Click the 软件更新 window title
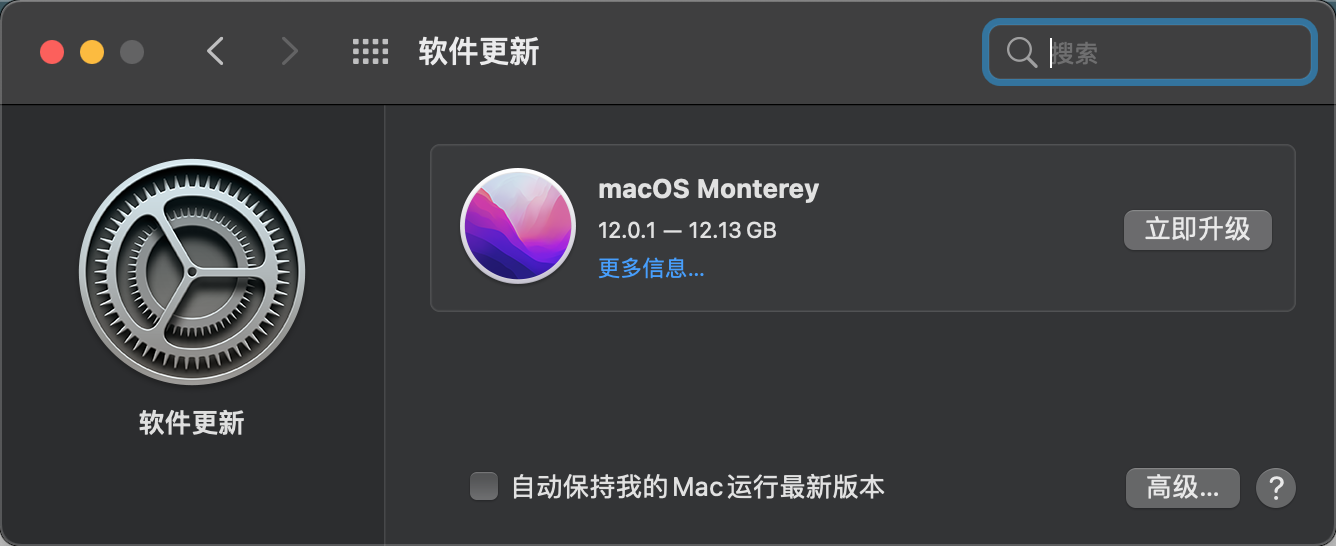Image resolution: width=1336 pixels, height=546 pixels. (478, 52)
